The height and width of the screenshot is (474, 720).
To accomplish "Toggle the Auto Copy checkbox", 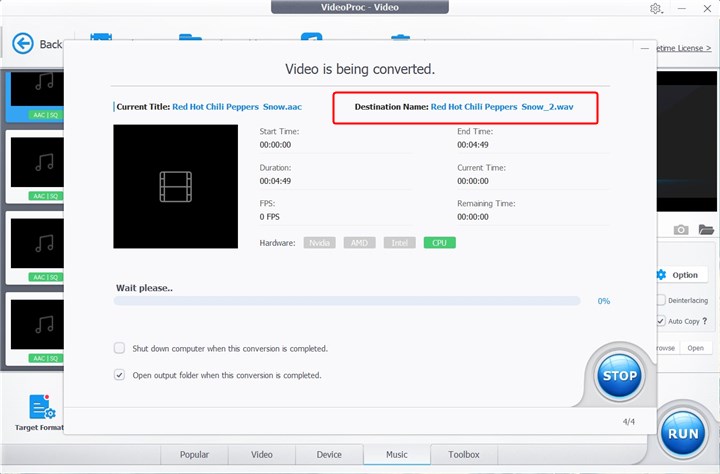I will [x=661, y=321].
